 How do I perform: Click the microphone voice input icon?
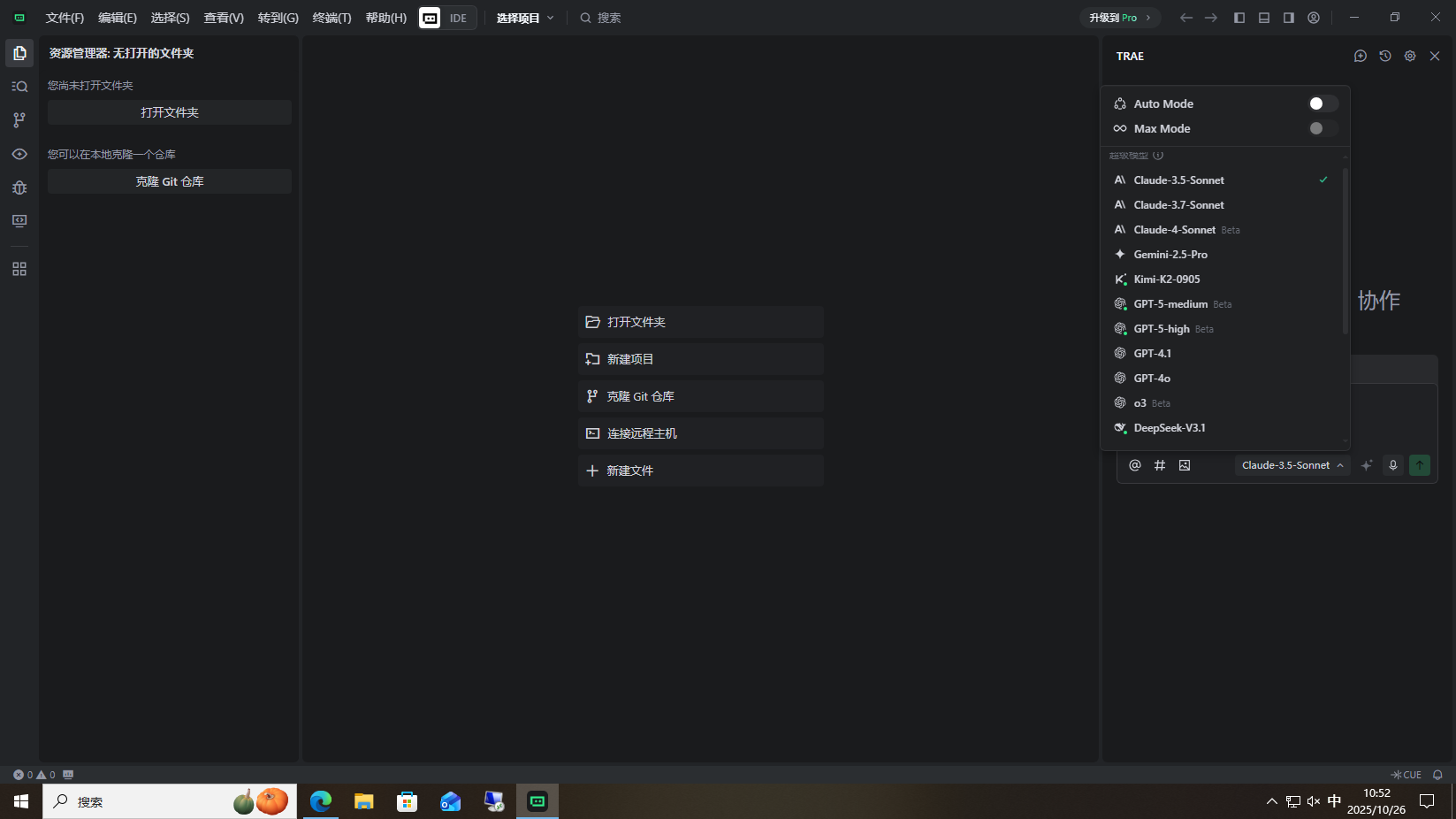click(x=1393, y=465)
